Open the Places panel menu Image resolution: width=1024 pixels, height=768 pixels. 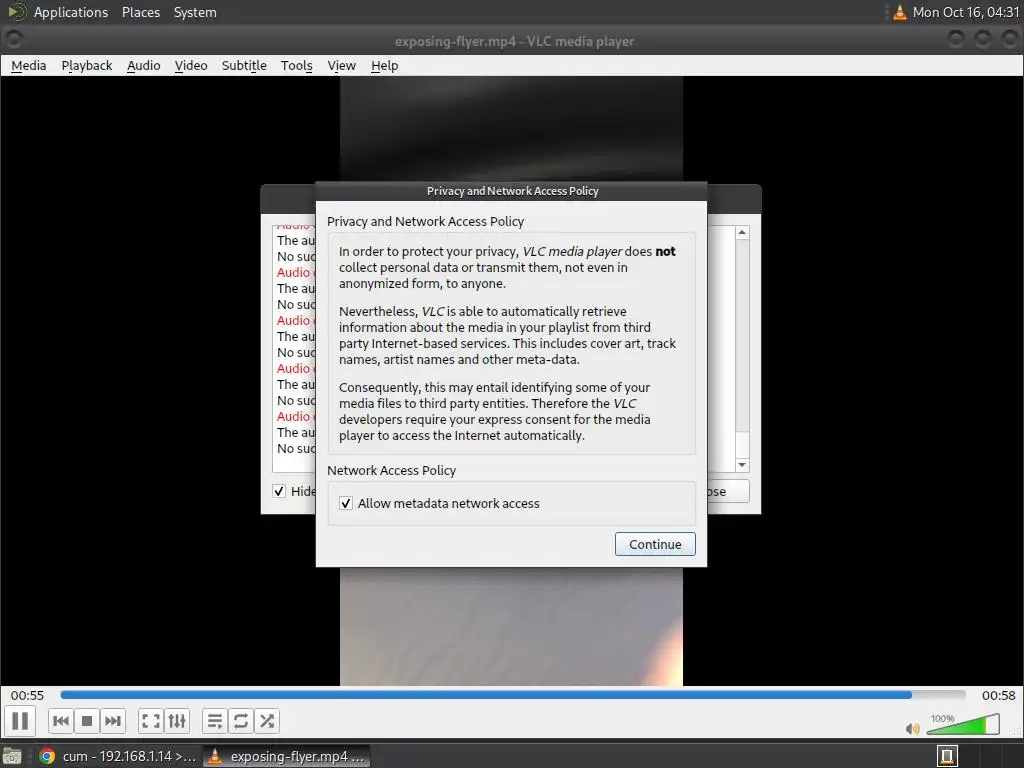point(141,12)
